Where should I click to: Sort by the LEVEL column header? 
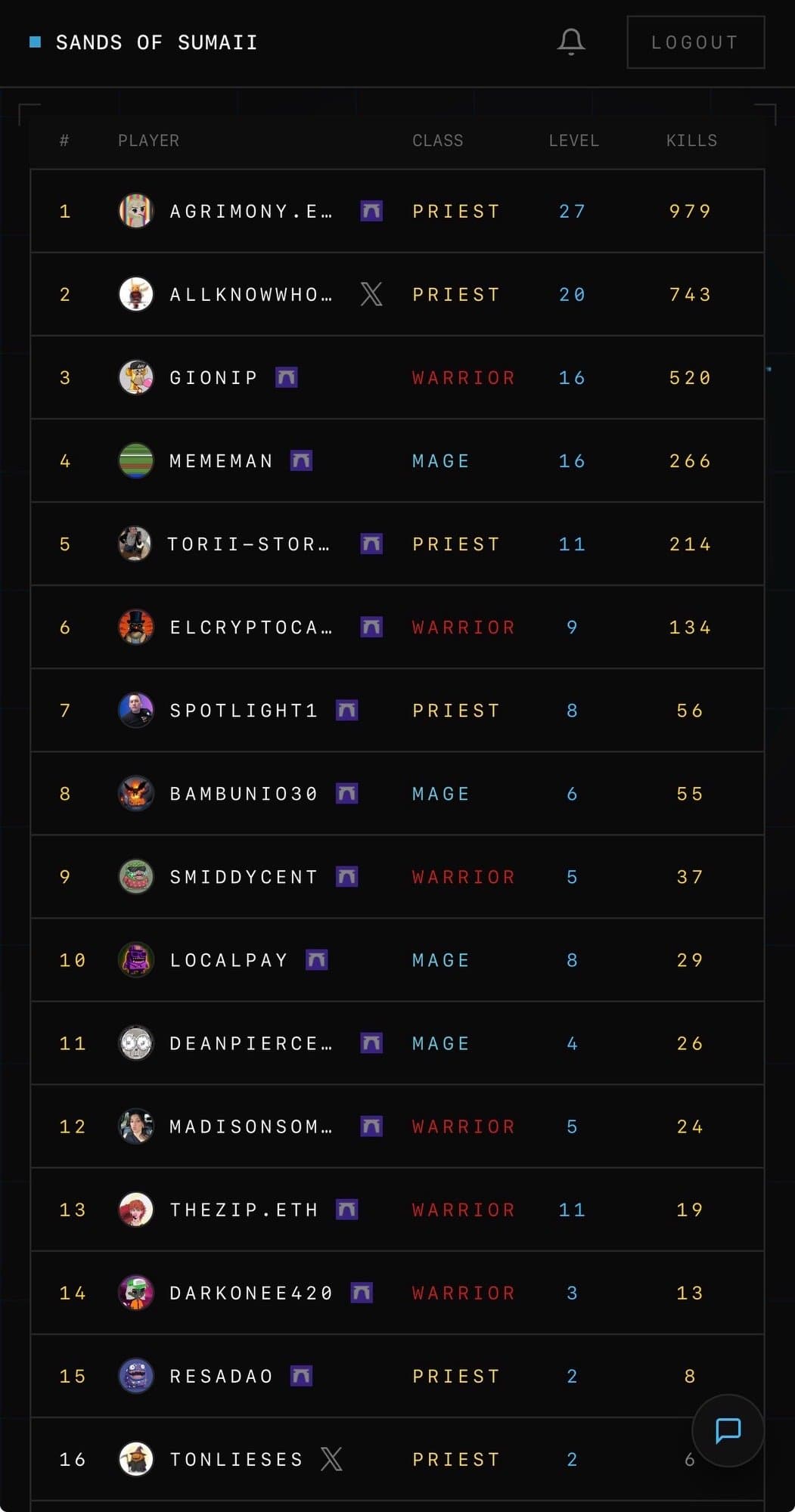[573, 141]
